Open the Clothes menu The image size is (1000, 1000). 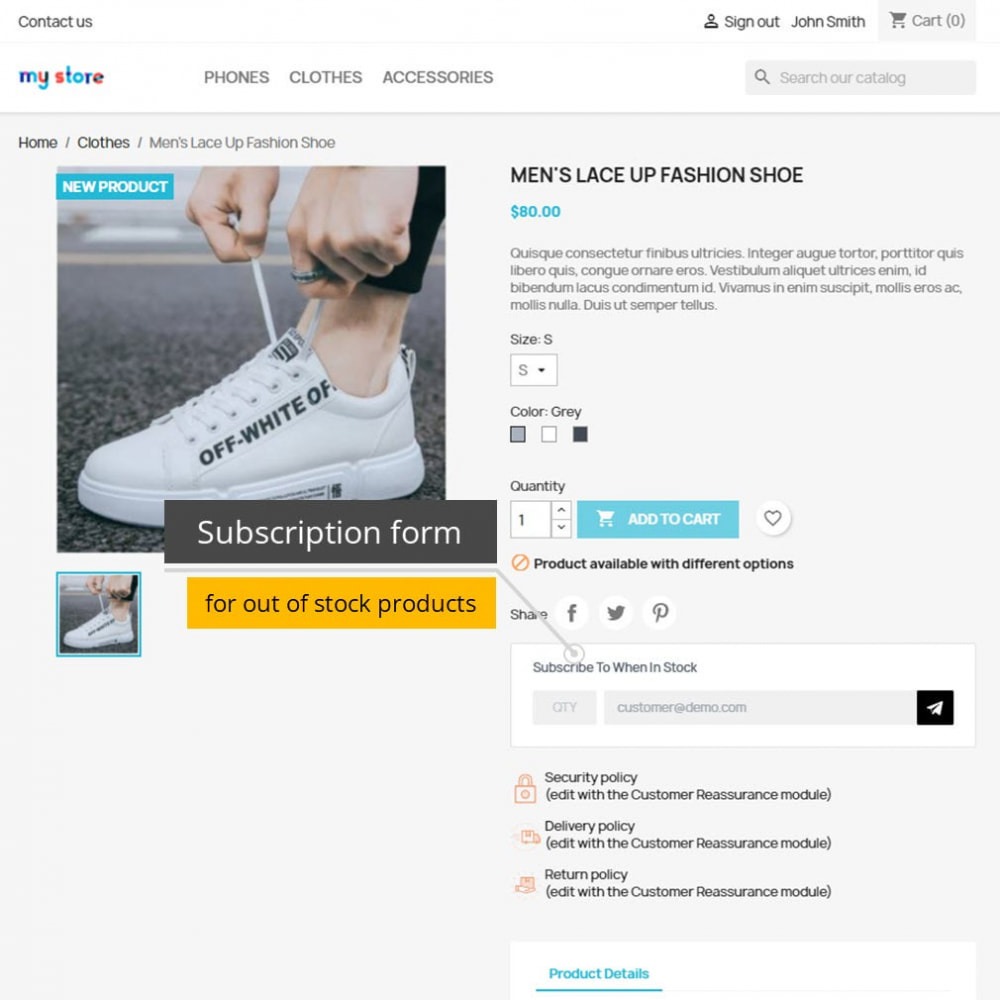325,77
